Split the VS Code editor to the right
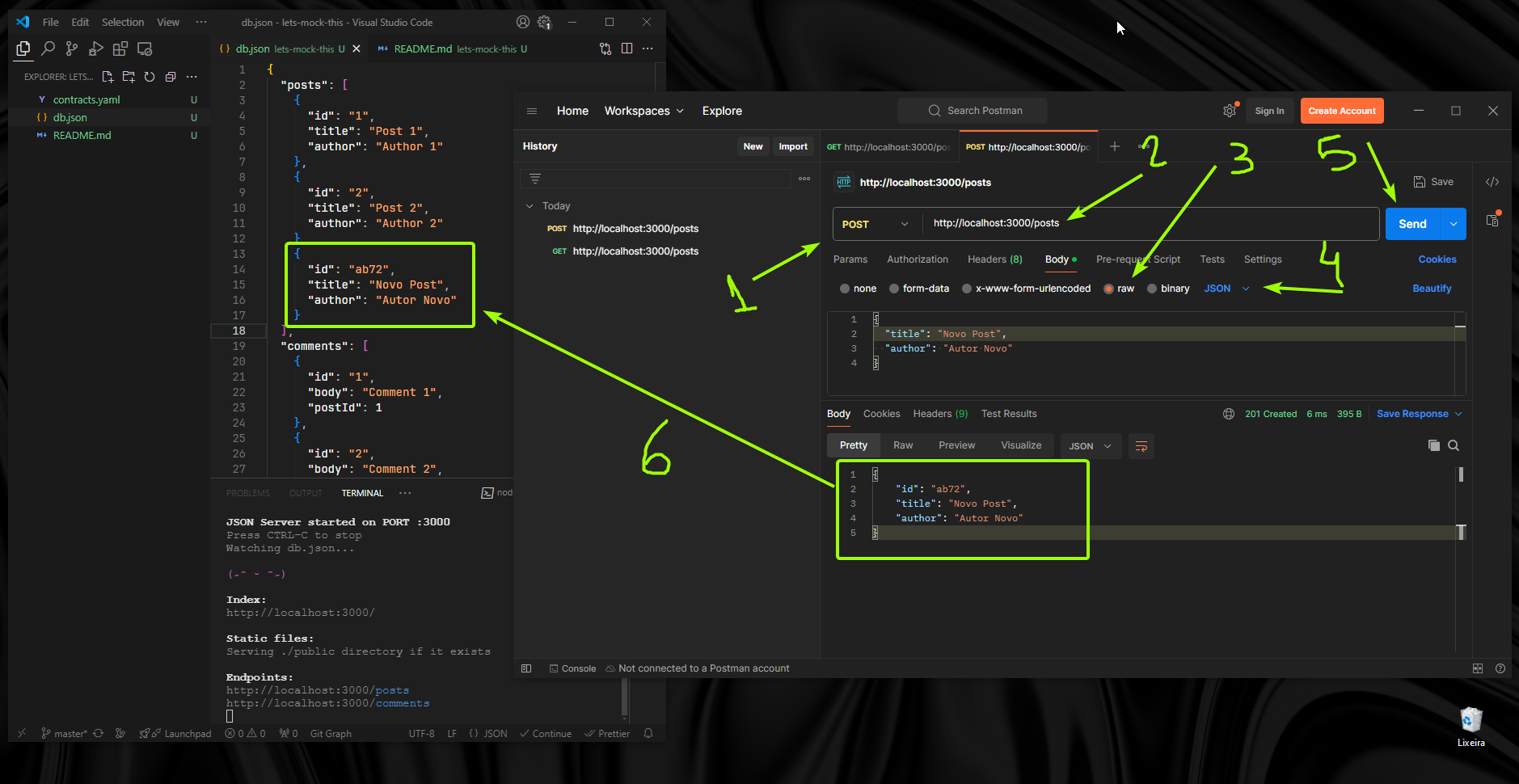Screen dimensions: 1519x784 coord(627,48)
